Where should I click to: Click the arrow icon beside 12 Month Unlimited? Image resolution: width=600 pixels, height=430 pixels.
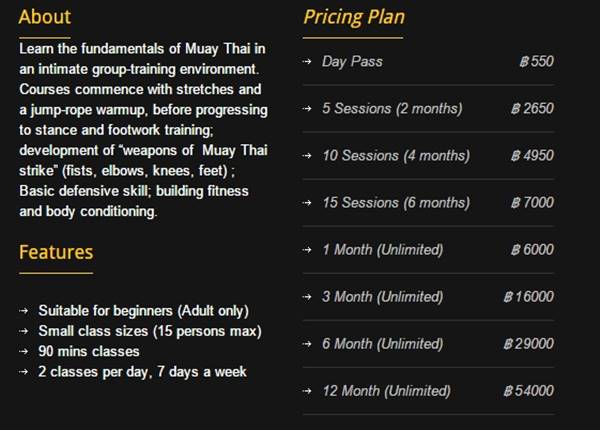(x=307, y=391)
